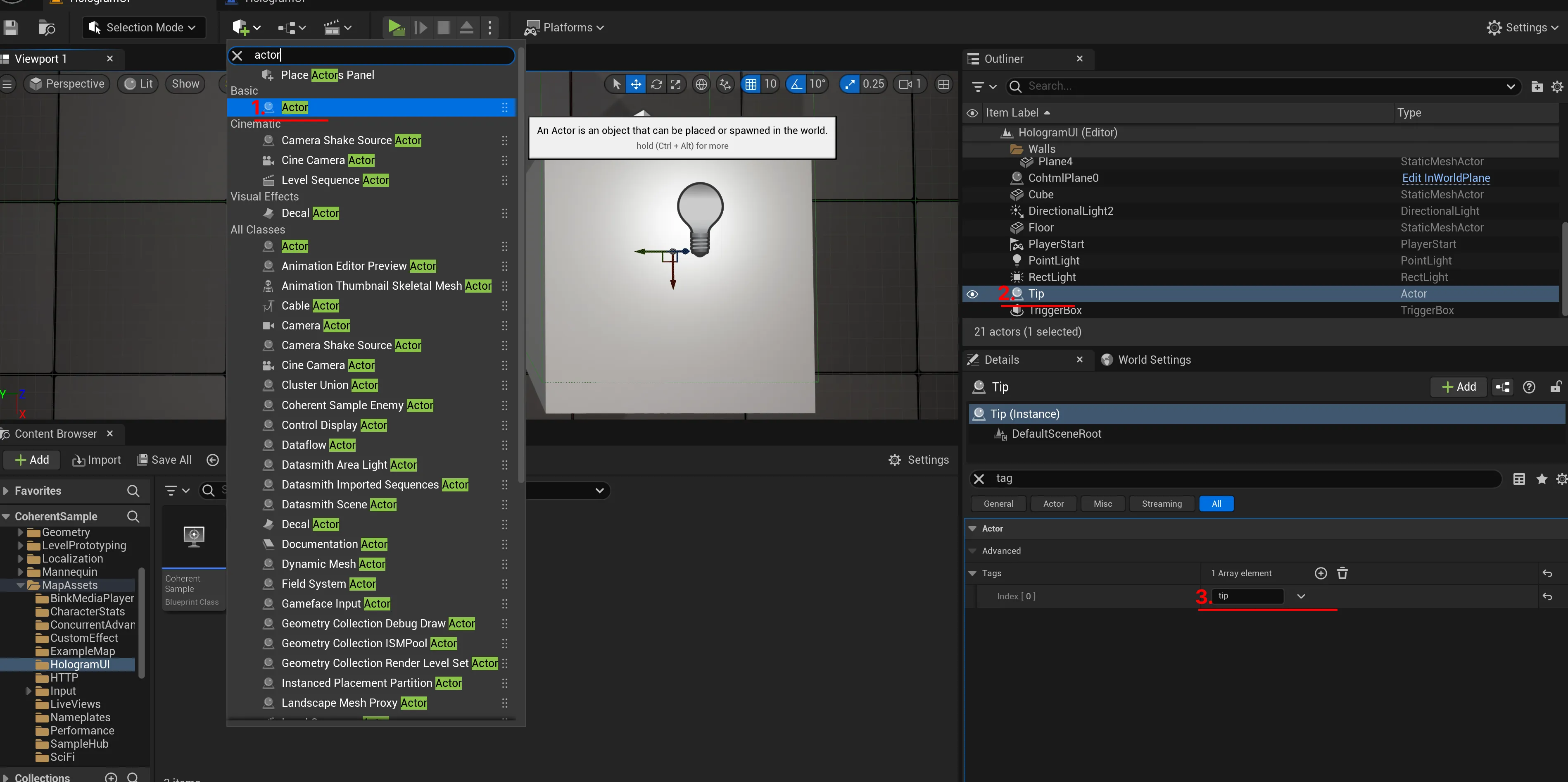This screenshot has height=782, width=1568.
Task: Hide the Tip actor with eye icon
Action: pos(972,294)
